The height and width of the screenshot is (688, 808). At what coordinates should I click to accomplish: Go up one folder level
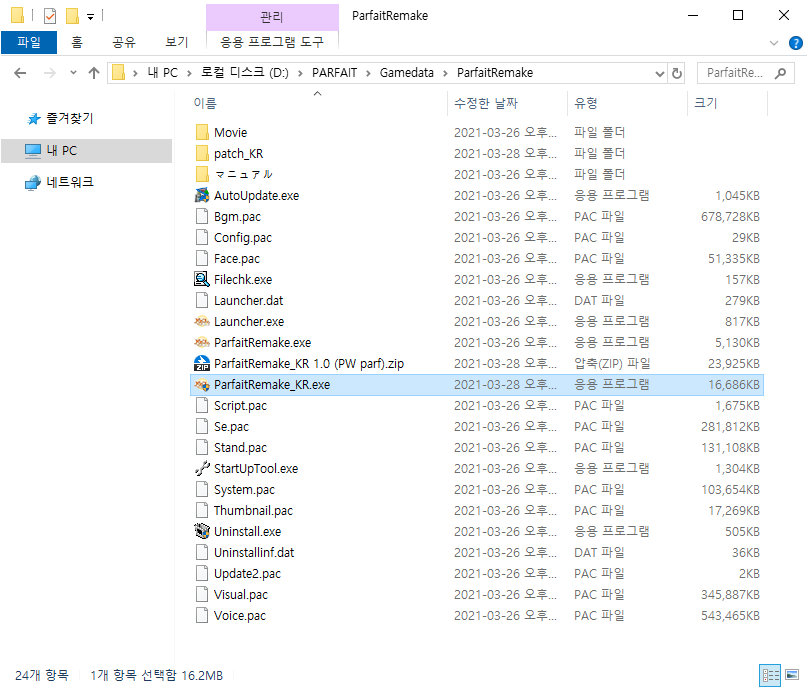point(94,73)
